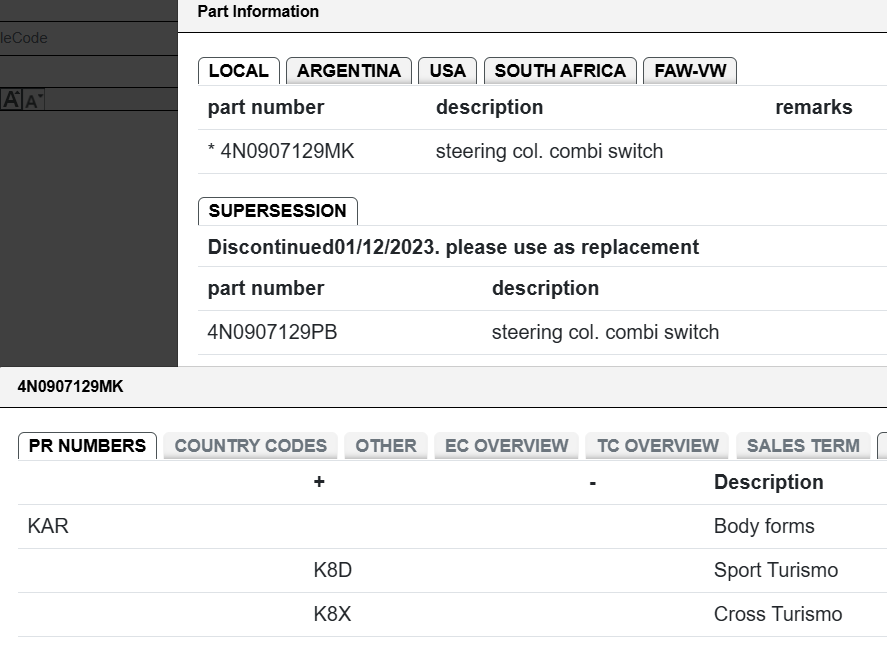Click the Body forms description

click(764, 526)
